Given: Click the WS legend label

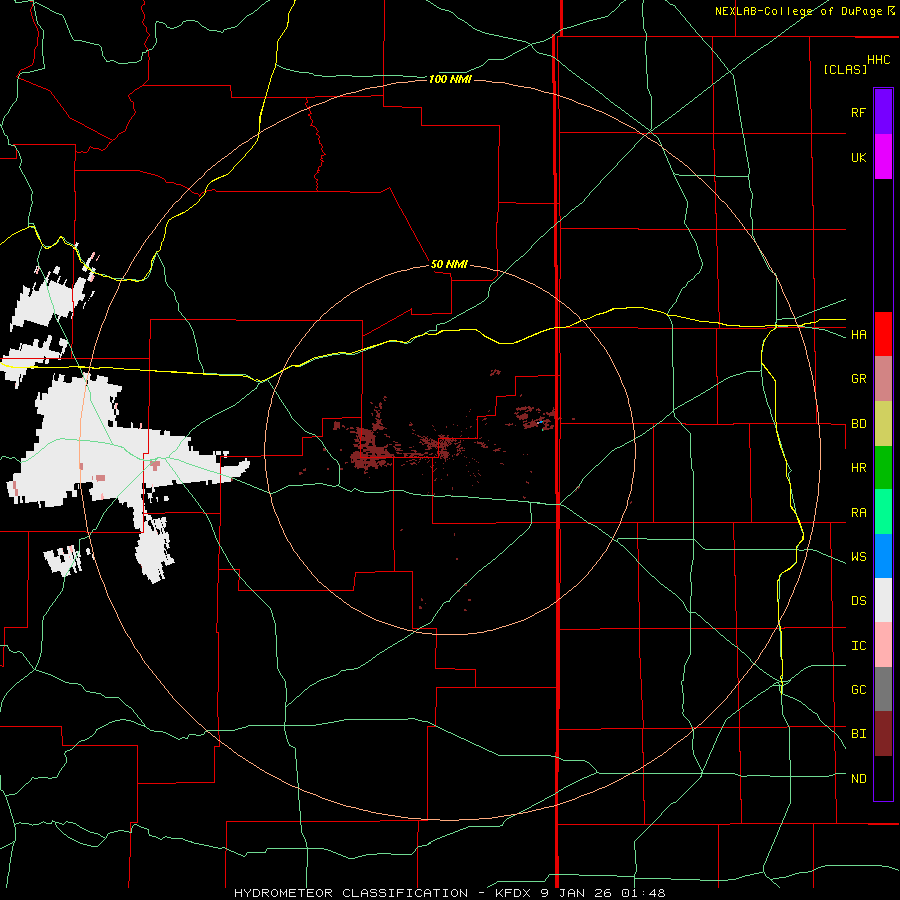Looking at the screenshot, I should coord(858,557).
